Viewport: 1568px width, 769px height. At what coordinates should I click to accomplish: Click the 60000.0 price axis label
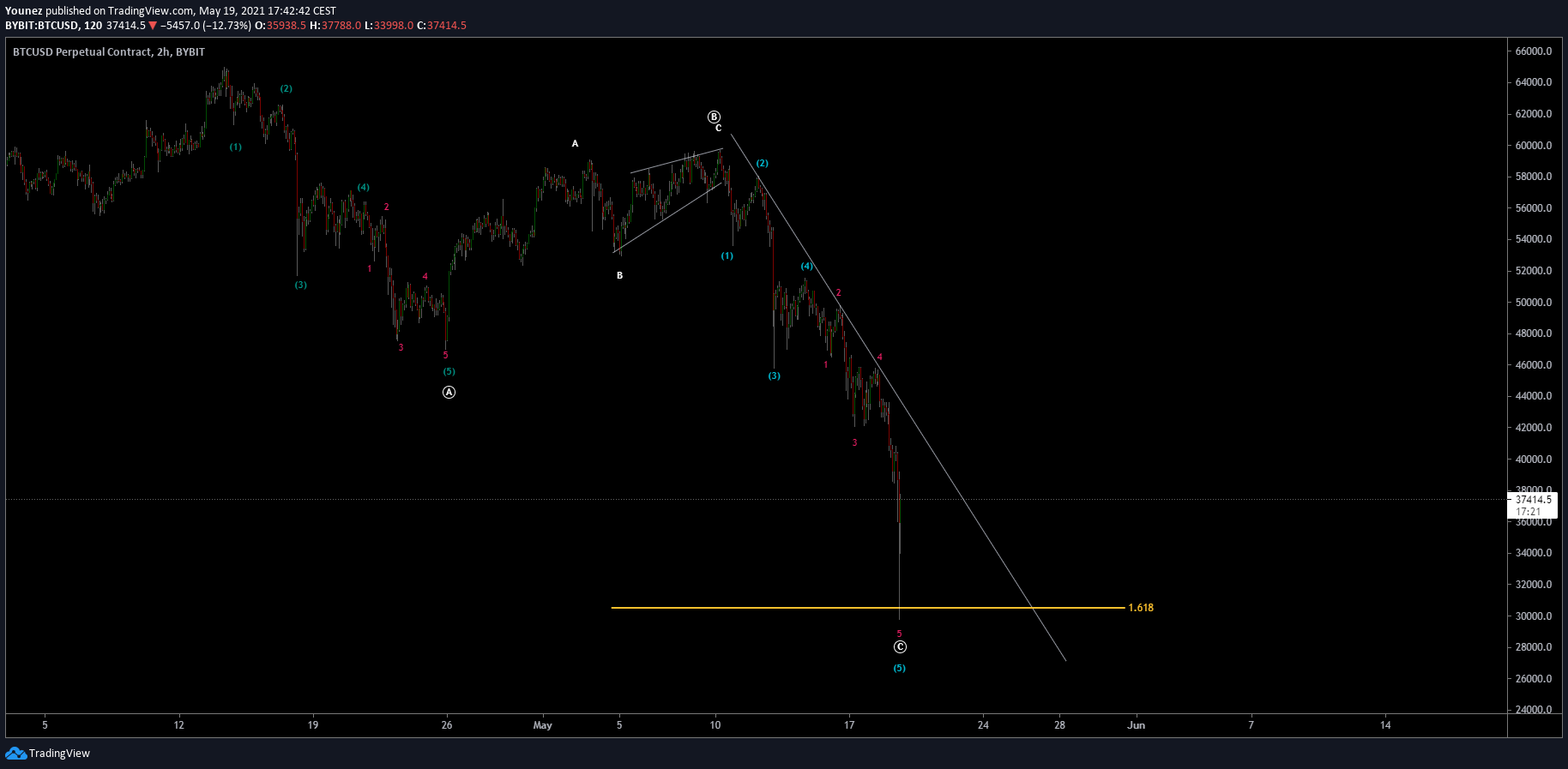click(1534, 146)
